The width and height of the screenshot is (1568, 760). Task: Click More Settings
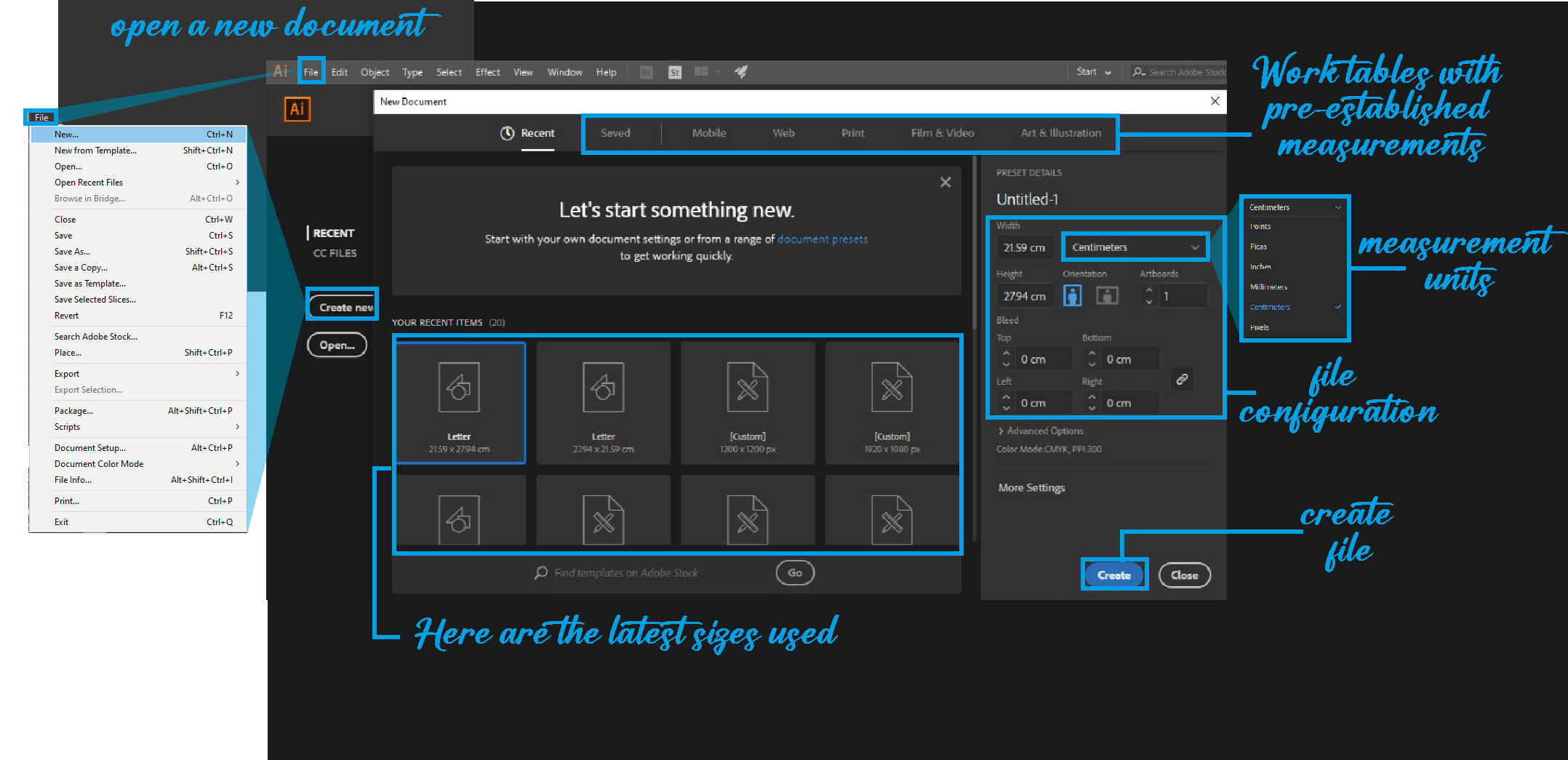click(x=1031, y=488)
